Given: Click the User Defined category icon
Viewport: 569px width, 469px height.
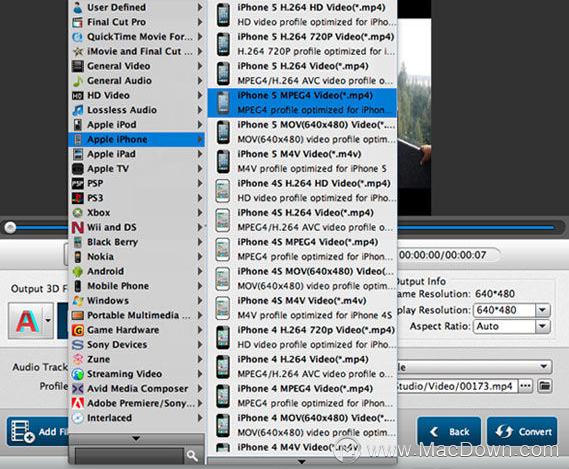Looking at the screenshot, I should [78, 7].
